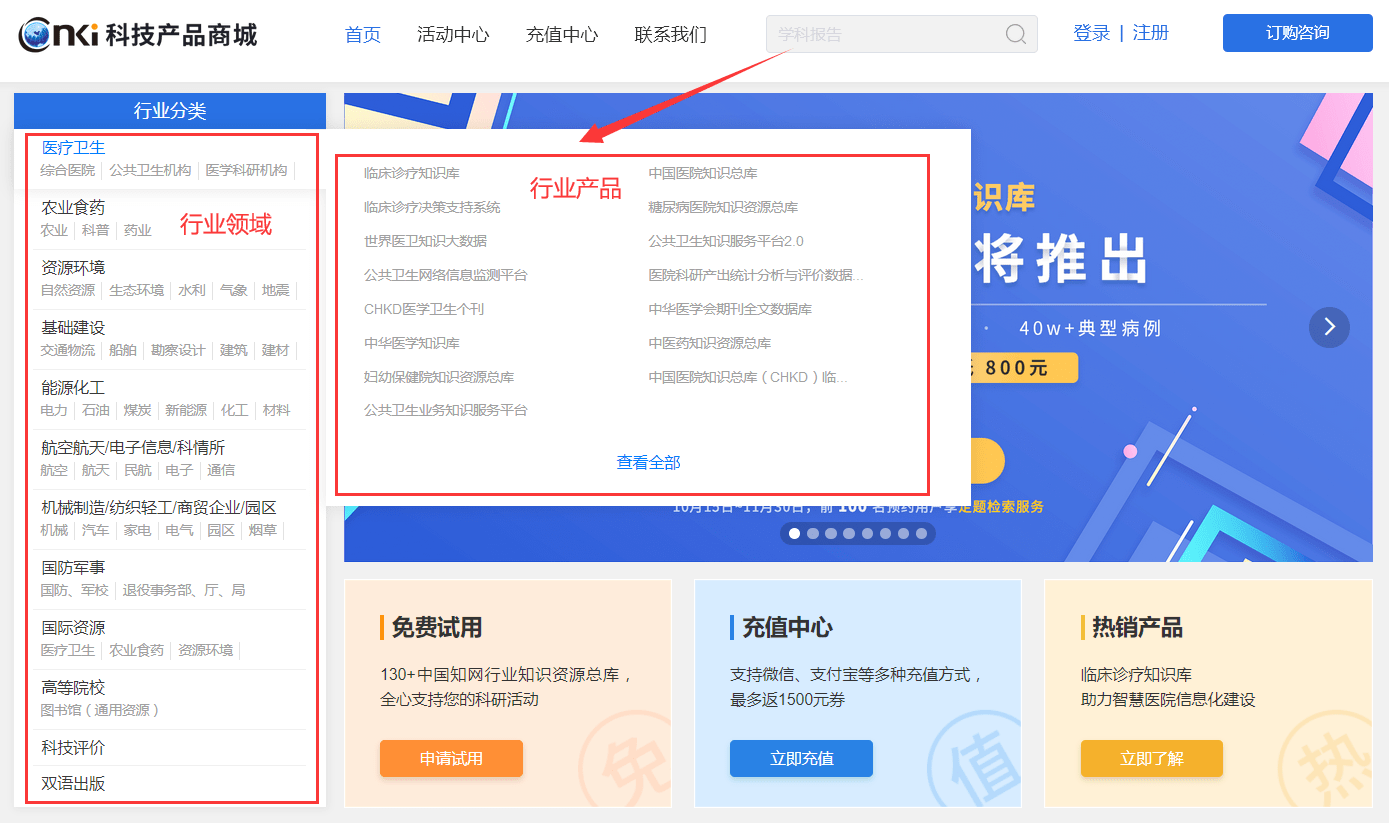The width and height of the screenshot is (1389, 823).
Task: Click 查看全部 in the product popup
Action: [648, 463]
